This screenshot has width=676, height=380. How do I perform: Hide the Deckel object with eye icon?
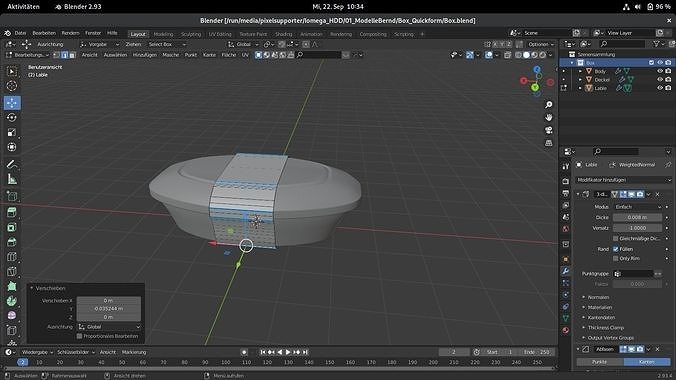[x=660, y=79]
